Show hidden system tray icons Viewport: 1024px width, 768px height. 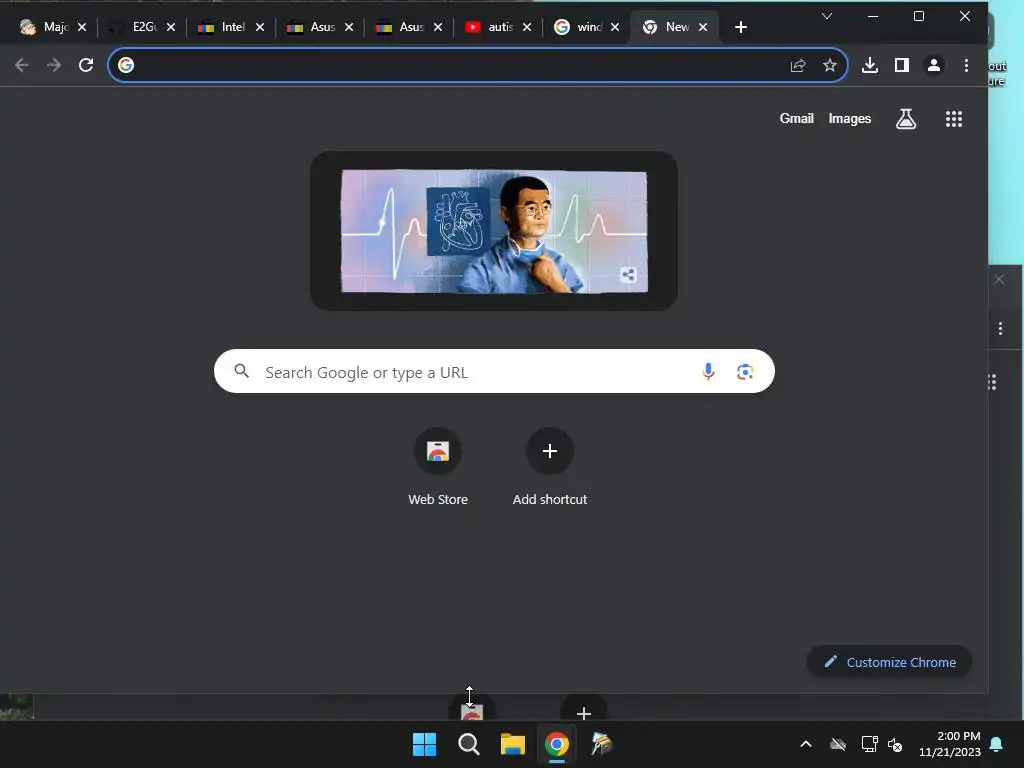[806, 744]
